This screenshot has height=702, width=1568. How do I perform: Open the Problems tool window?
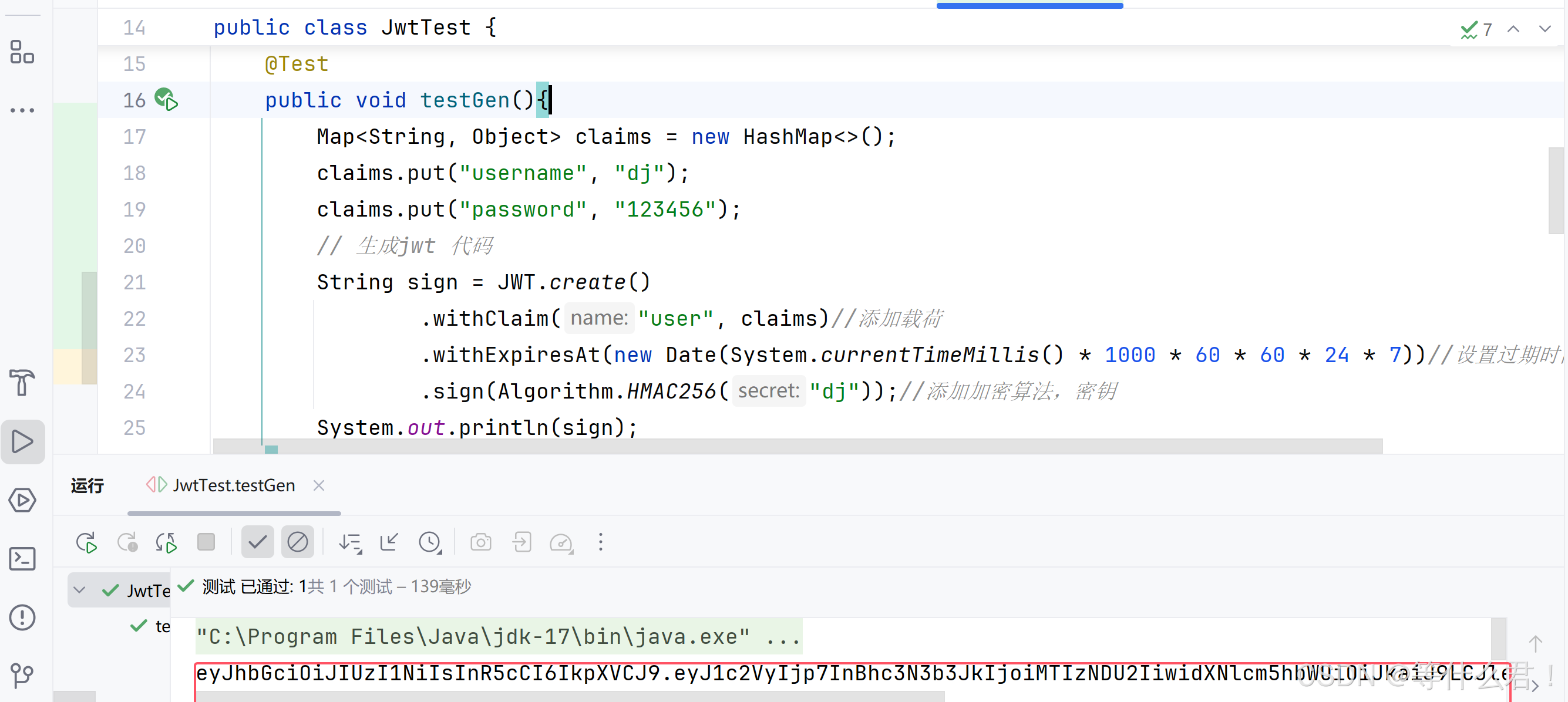22,617
